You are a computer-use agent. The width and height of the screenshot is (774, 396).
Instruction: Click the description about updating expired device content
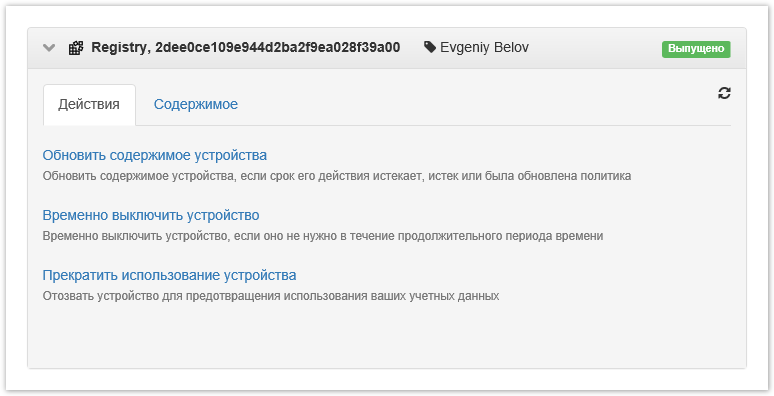337,176
